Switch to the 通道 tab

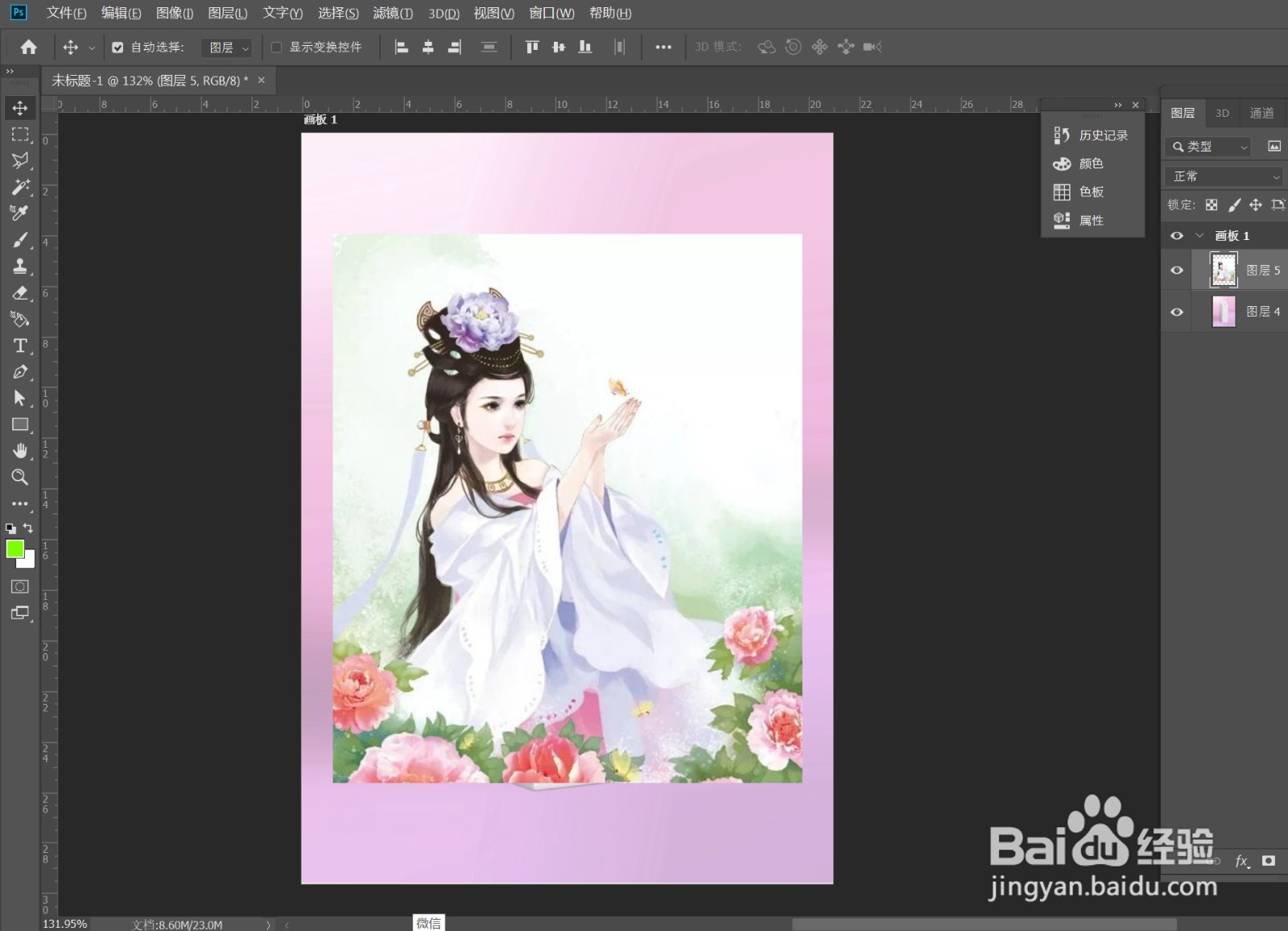1261,113
